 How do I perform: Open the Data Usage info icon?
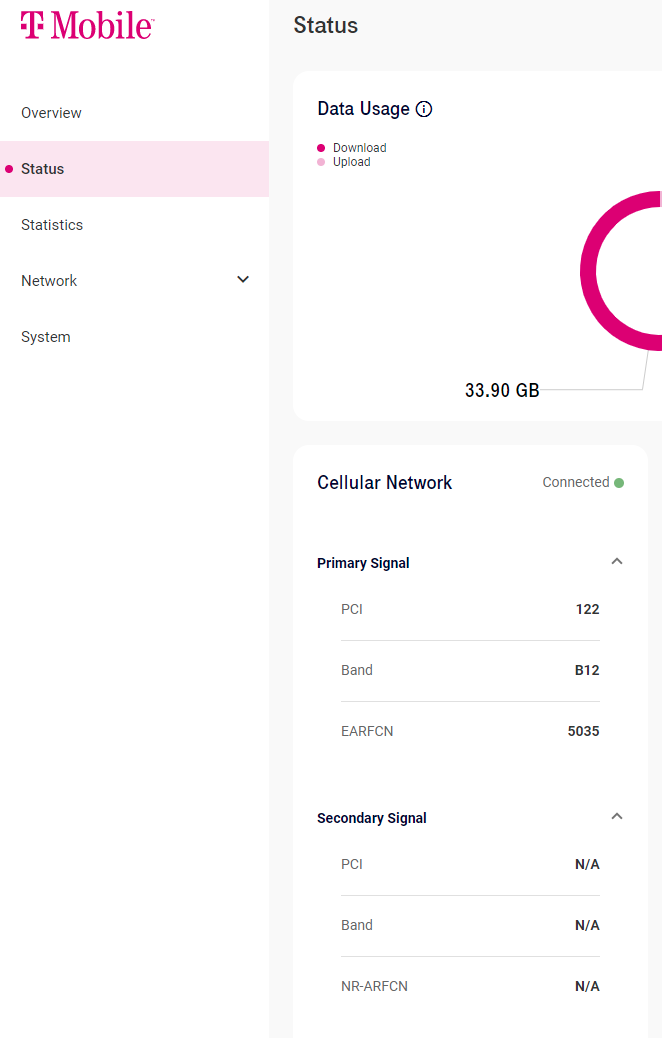click(424, 109)
